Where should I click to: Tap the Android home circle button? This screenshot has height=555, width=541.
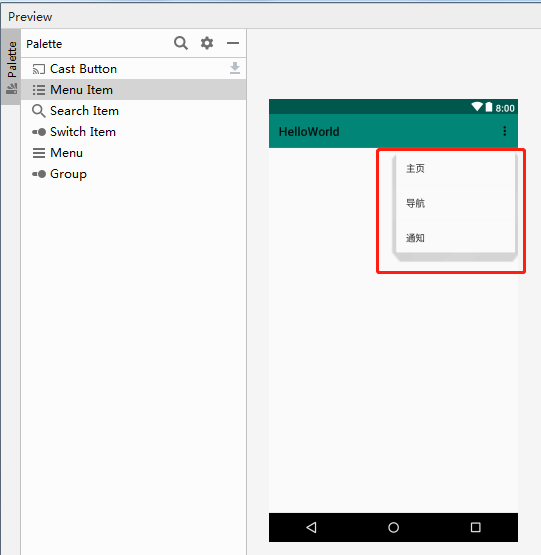(x=393, y=527)
